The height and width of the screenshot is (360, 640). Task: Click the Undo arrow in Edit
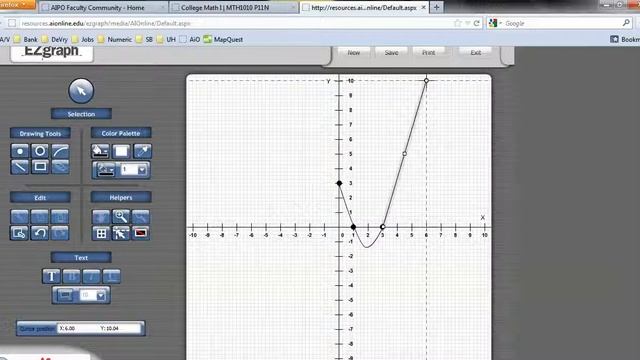[40, 233]
